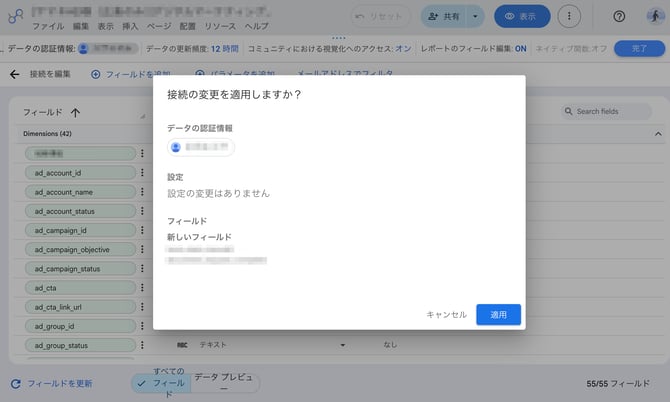Open the 編集 menu
Viewport: 670px width, 402px height.
coord(81,26)
